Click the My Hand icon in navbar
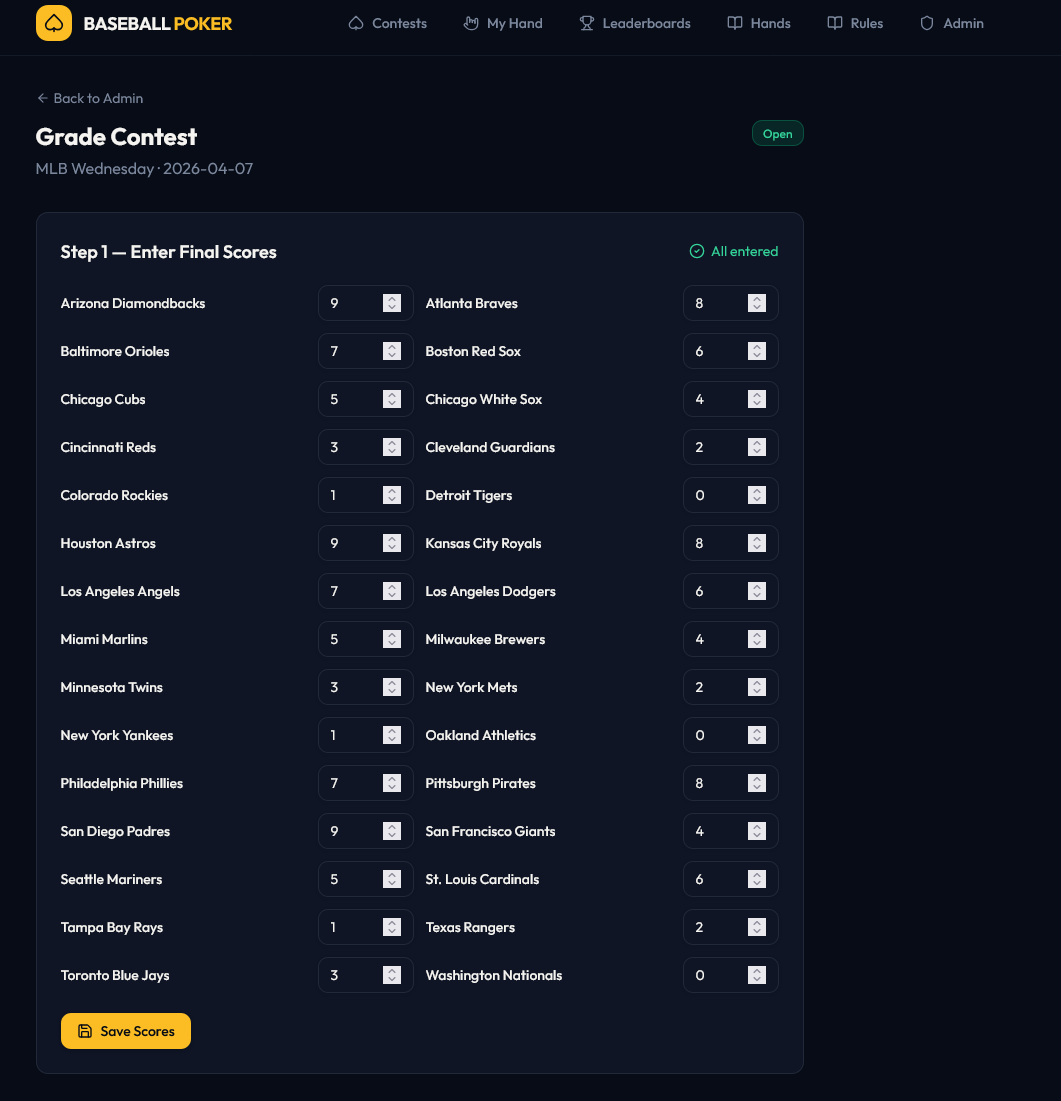This screenshot has height=1101, width=1061. 471,23
